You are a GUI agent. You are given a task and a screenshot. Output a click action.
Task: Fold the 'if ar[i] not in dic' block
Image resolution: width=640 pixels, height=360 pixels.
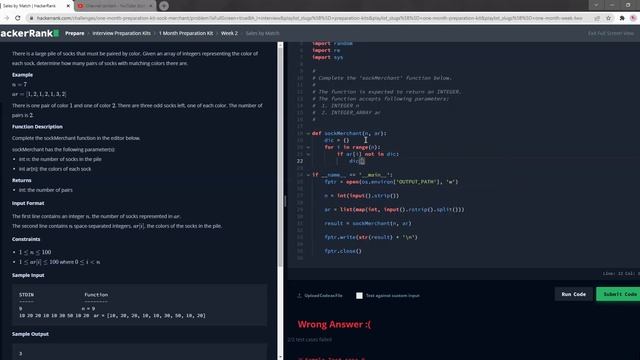(308, 154)
